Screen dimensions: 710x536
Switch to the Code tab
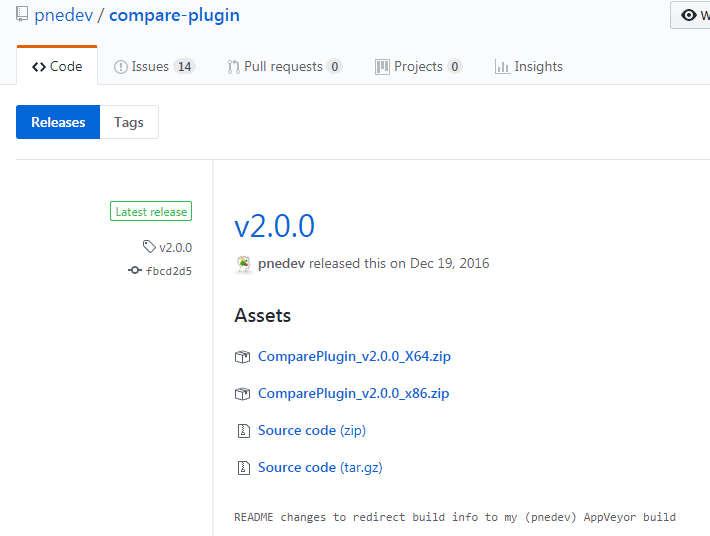tap(57, 66)
